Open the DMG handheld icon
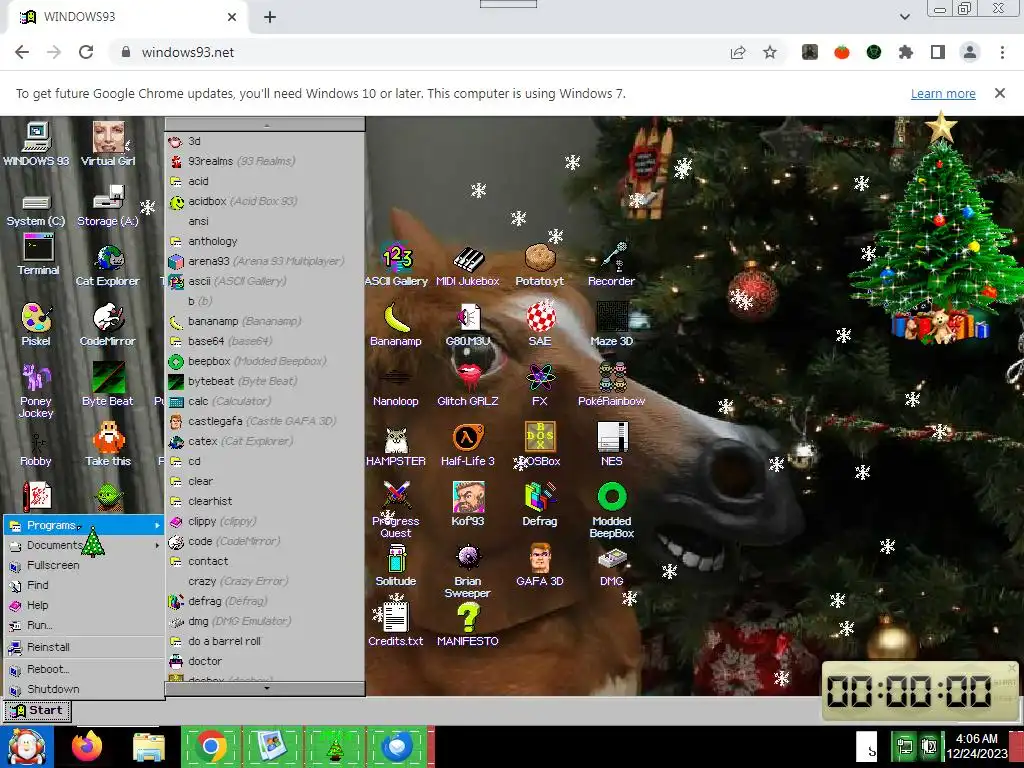Image resolution: width=1024 pixels, height=768 pixels. 612,567
